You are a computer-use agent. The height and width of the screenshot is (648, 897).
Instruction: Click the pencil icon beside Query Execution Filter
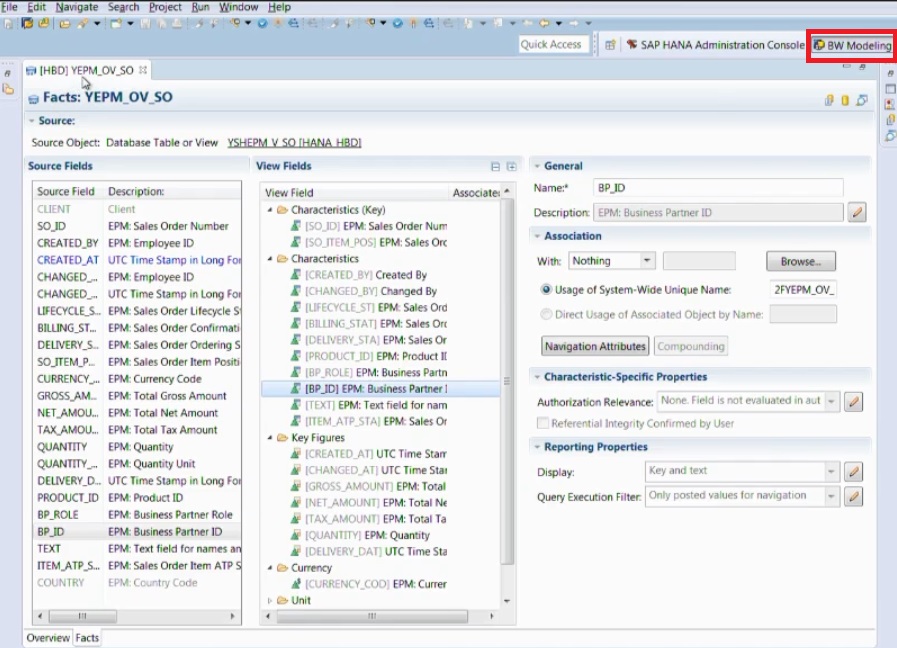852,497
